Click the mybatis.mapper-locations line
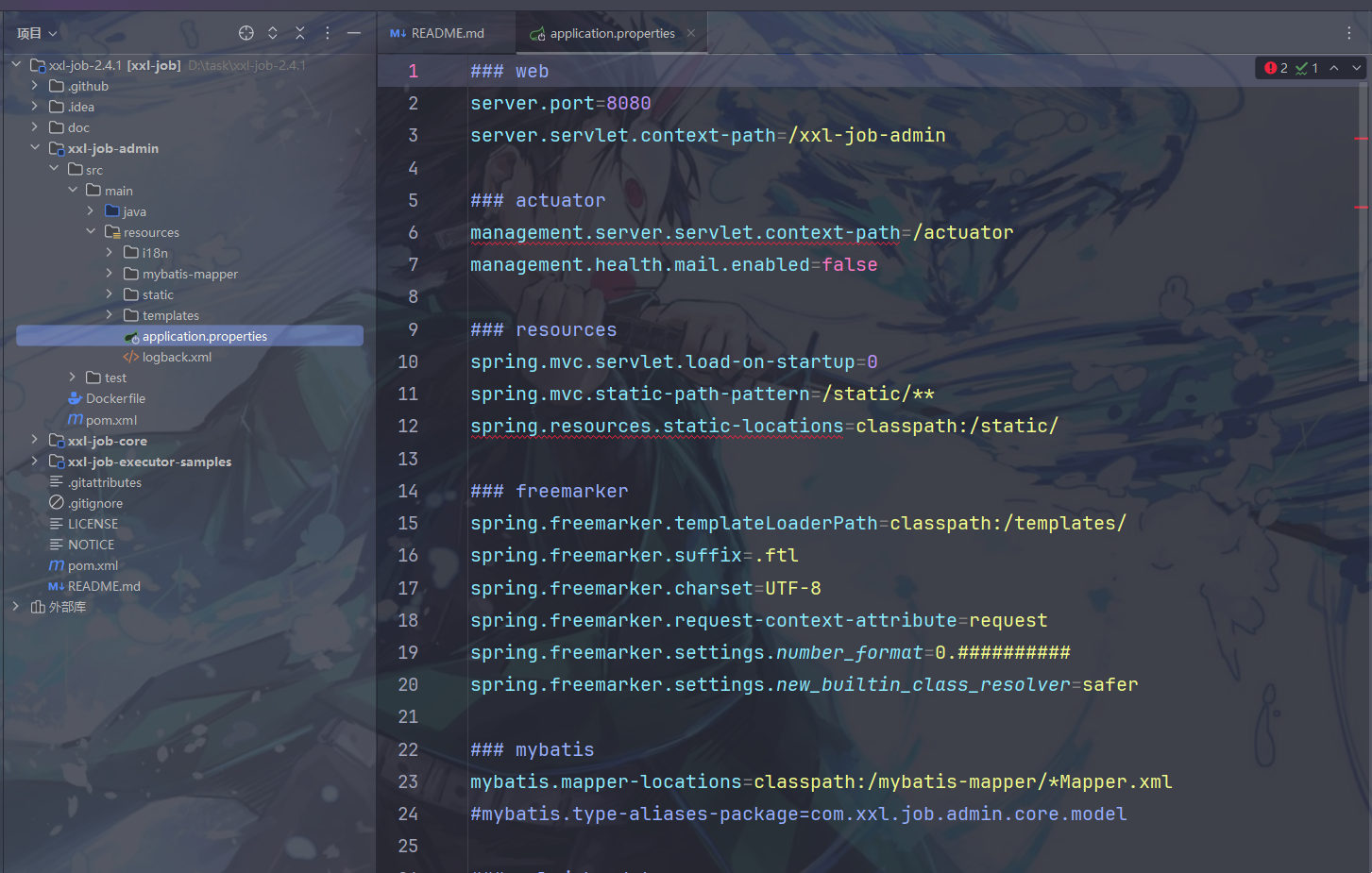 tap(822, 781)
